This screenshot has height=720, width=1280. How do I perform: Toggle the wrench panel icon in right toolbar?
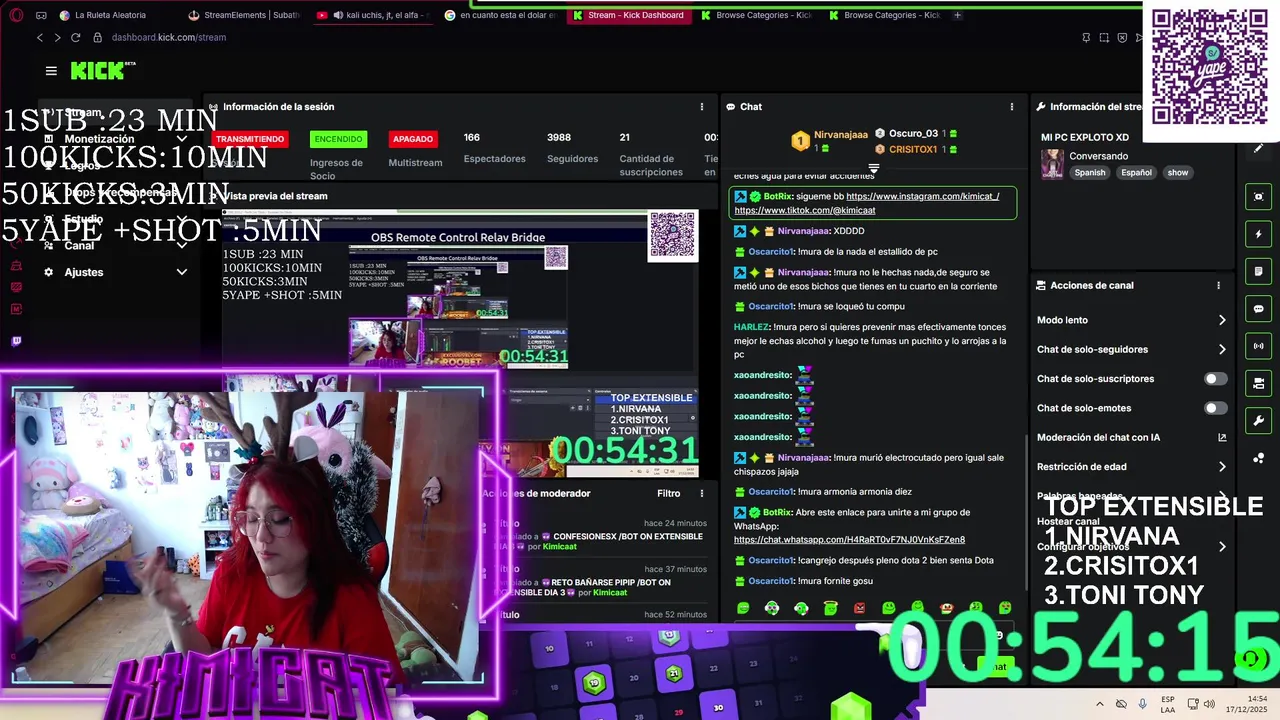point(1258,420)
